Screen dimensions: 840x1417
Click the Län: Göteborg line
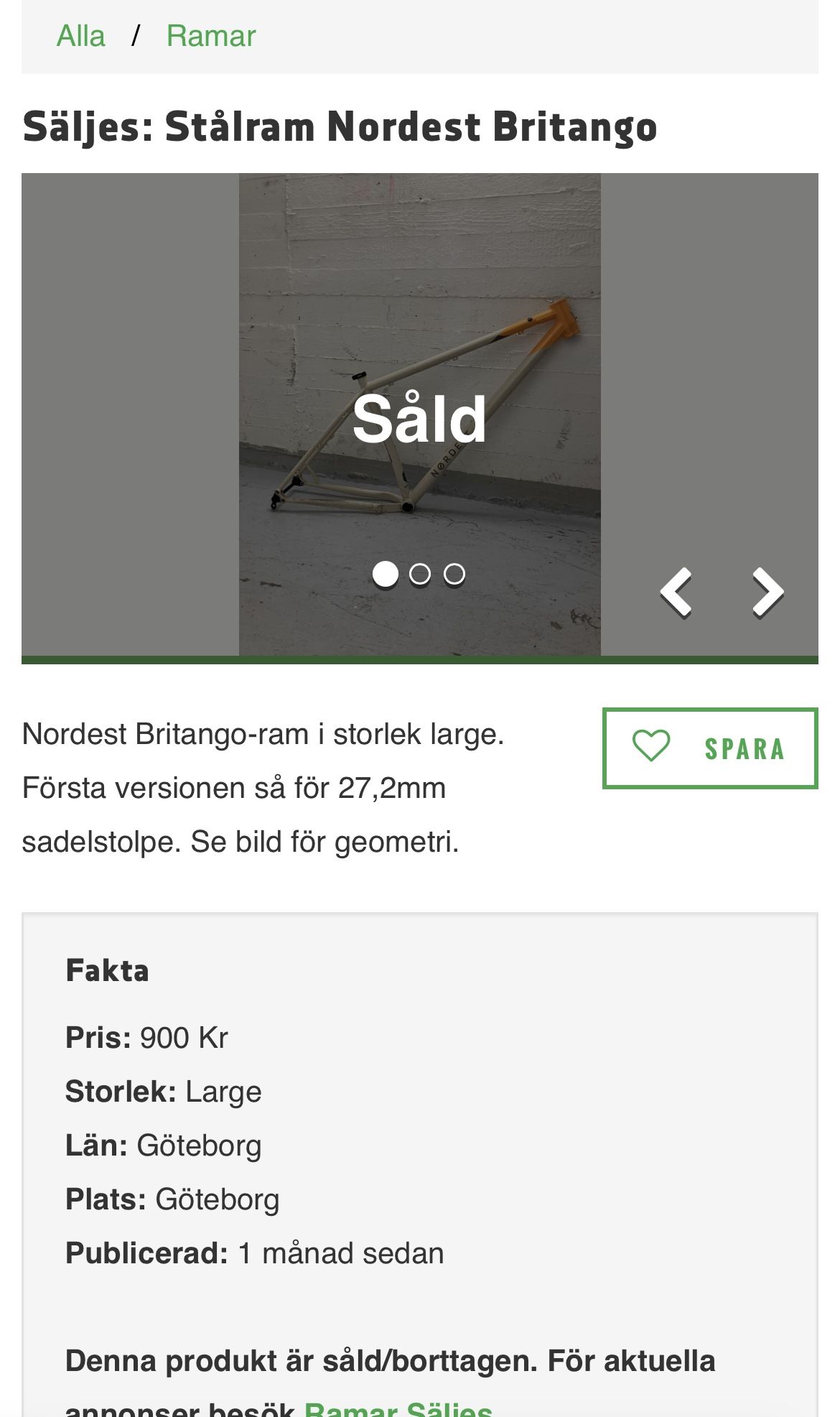pos(164,1146)
